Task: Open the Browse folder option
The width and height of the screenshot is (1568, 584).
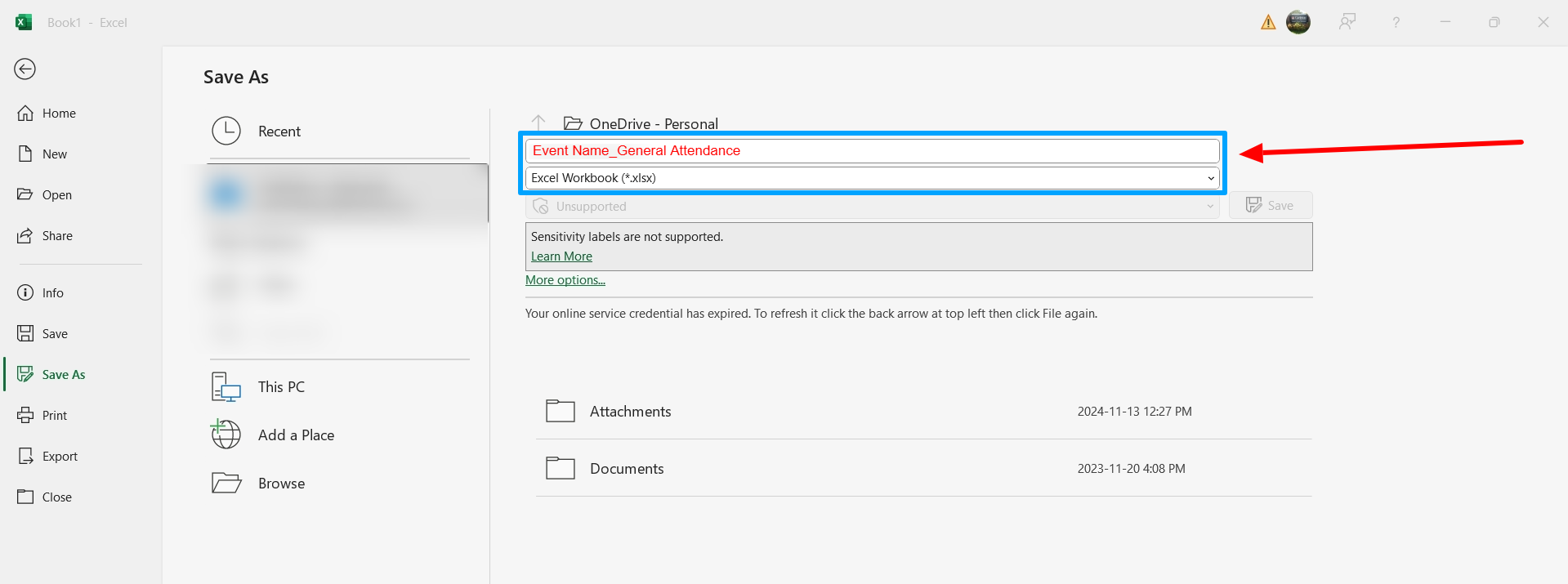Action: click(x=281, y=484)
